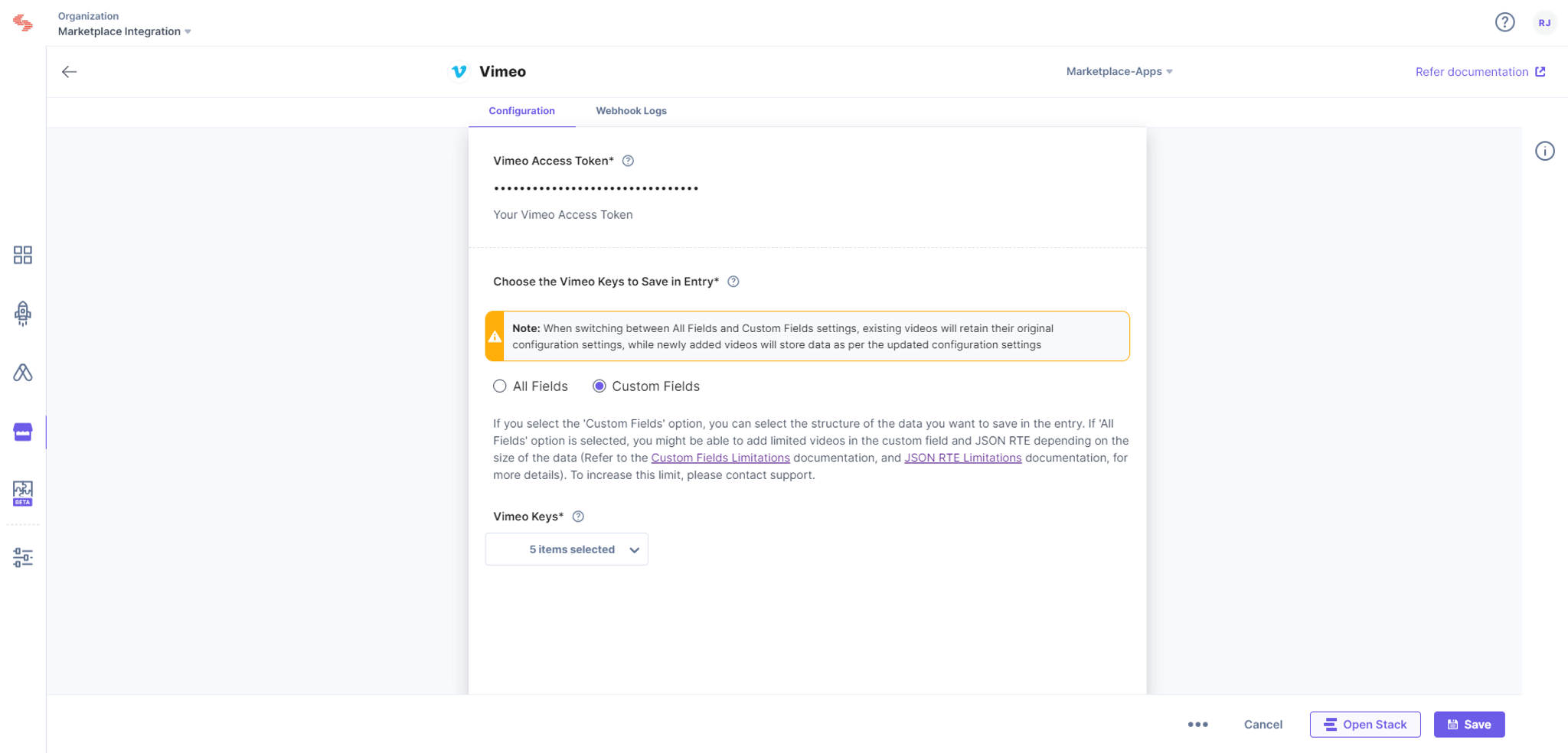Open the RJ user avatar

click(x=1544, y=23)
